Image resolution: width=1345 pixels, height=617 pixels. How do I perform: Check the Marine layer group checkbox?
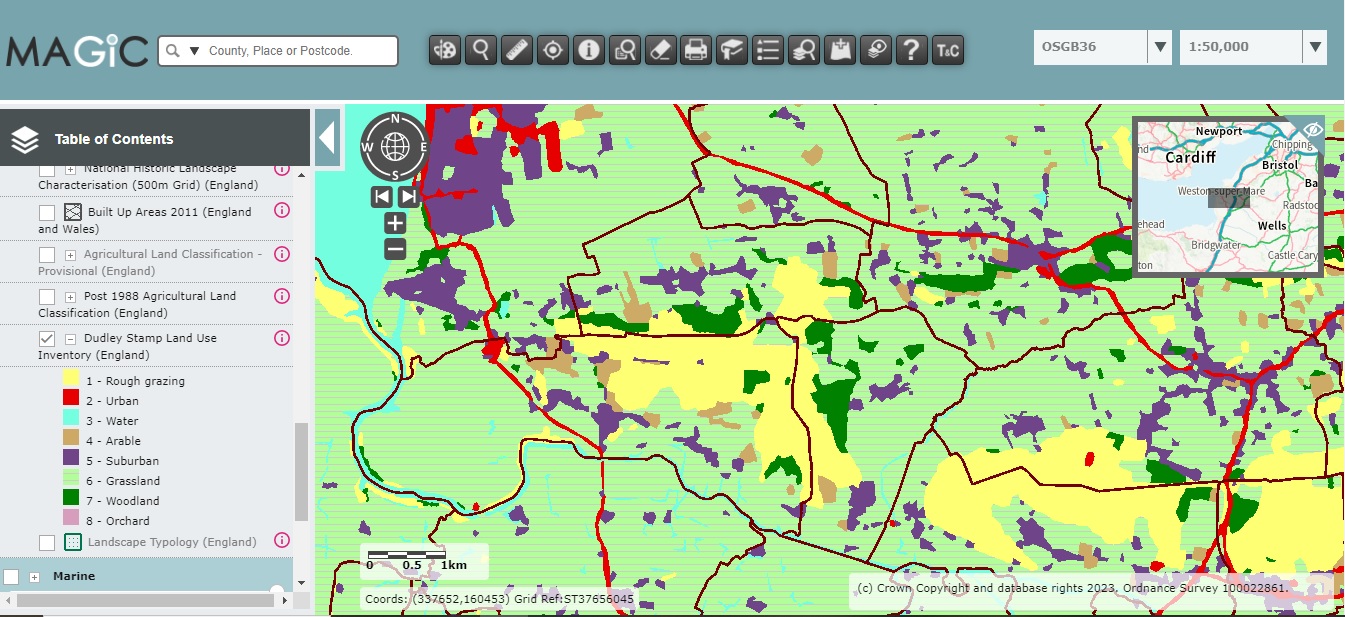[x=11, y=577]
